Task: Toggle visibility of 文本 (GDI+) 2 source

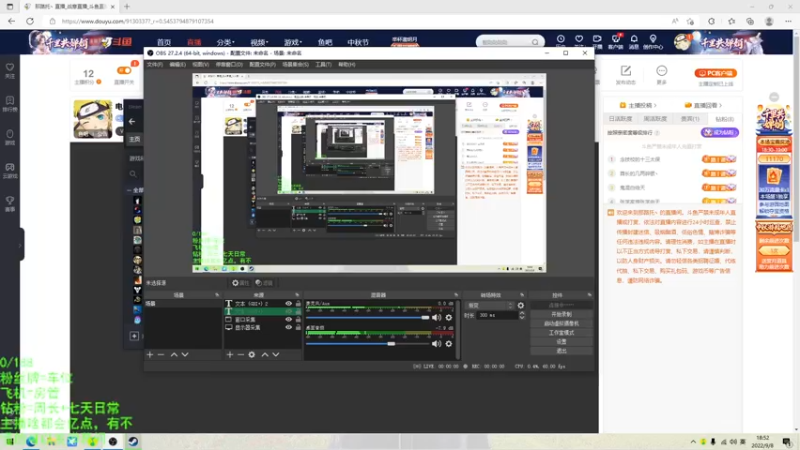Action: click(x=288, y=304)
